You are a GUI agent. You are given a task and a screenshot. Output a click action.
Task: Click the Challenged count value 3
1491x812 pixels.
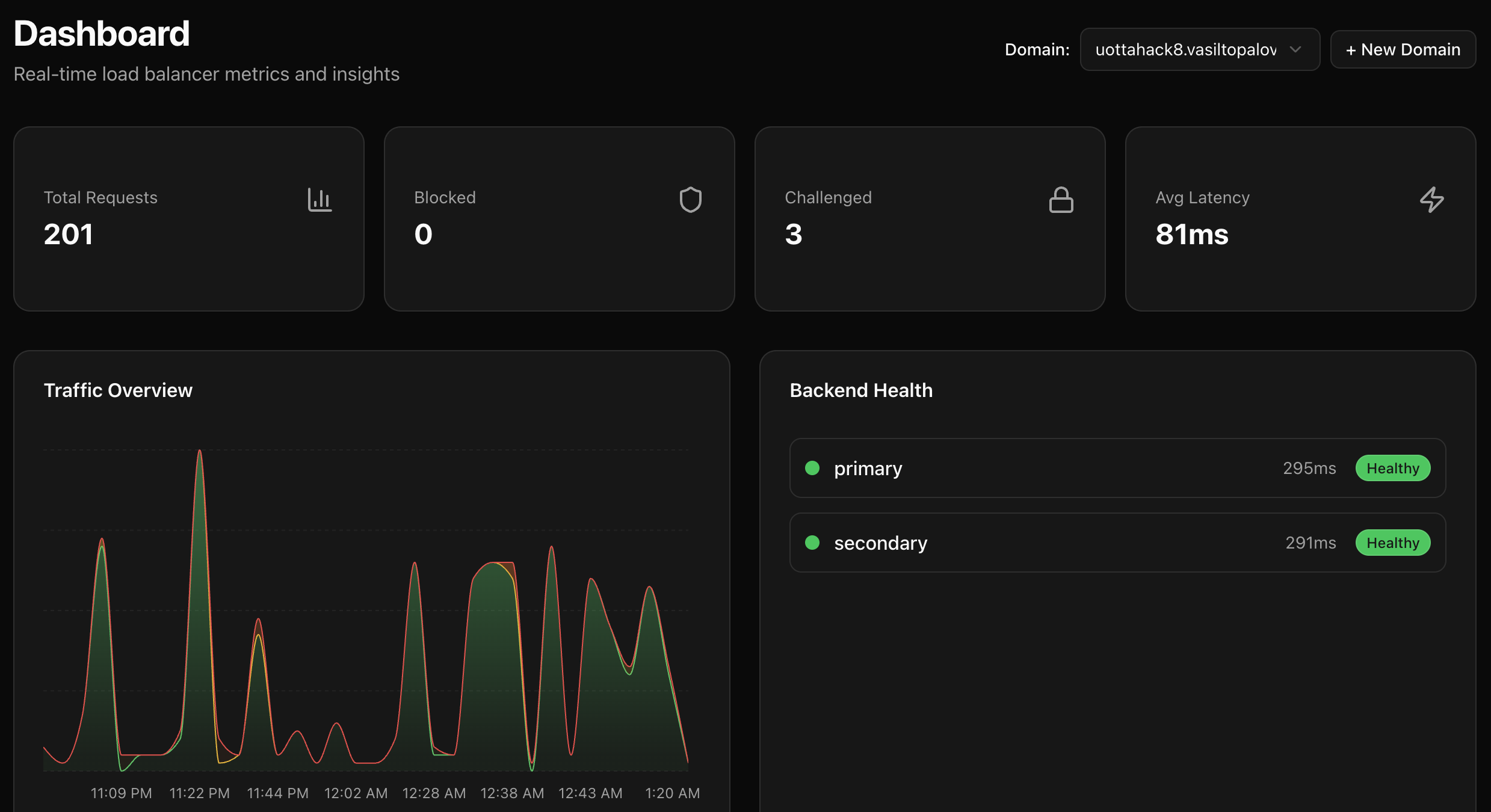793,234
